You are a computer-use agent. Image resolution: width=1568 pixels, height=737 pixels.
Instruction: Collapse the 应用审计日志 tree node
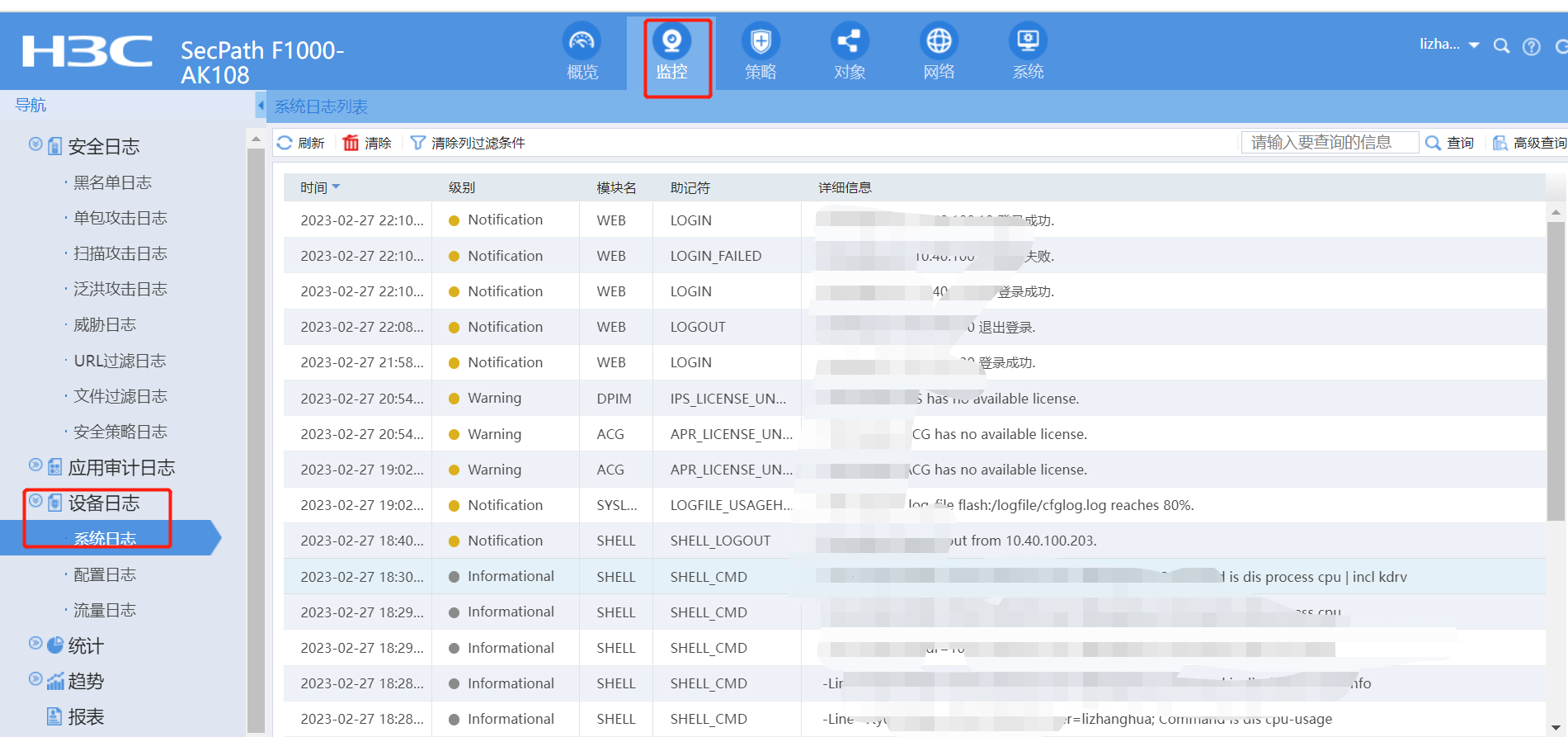coord(35,465)
